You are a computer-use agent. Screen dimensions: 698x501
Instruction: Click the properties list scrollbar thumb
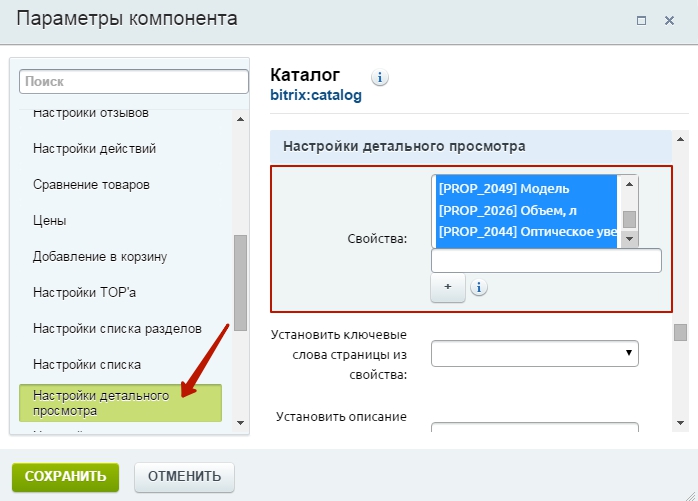click(x=629, y=219)
